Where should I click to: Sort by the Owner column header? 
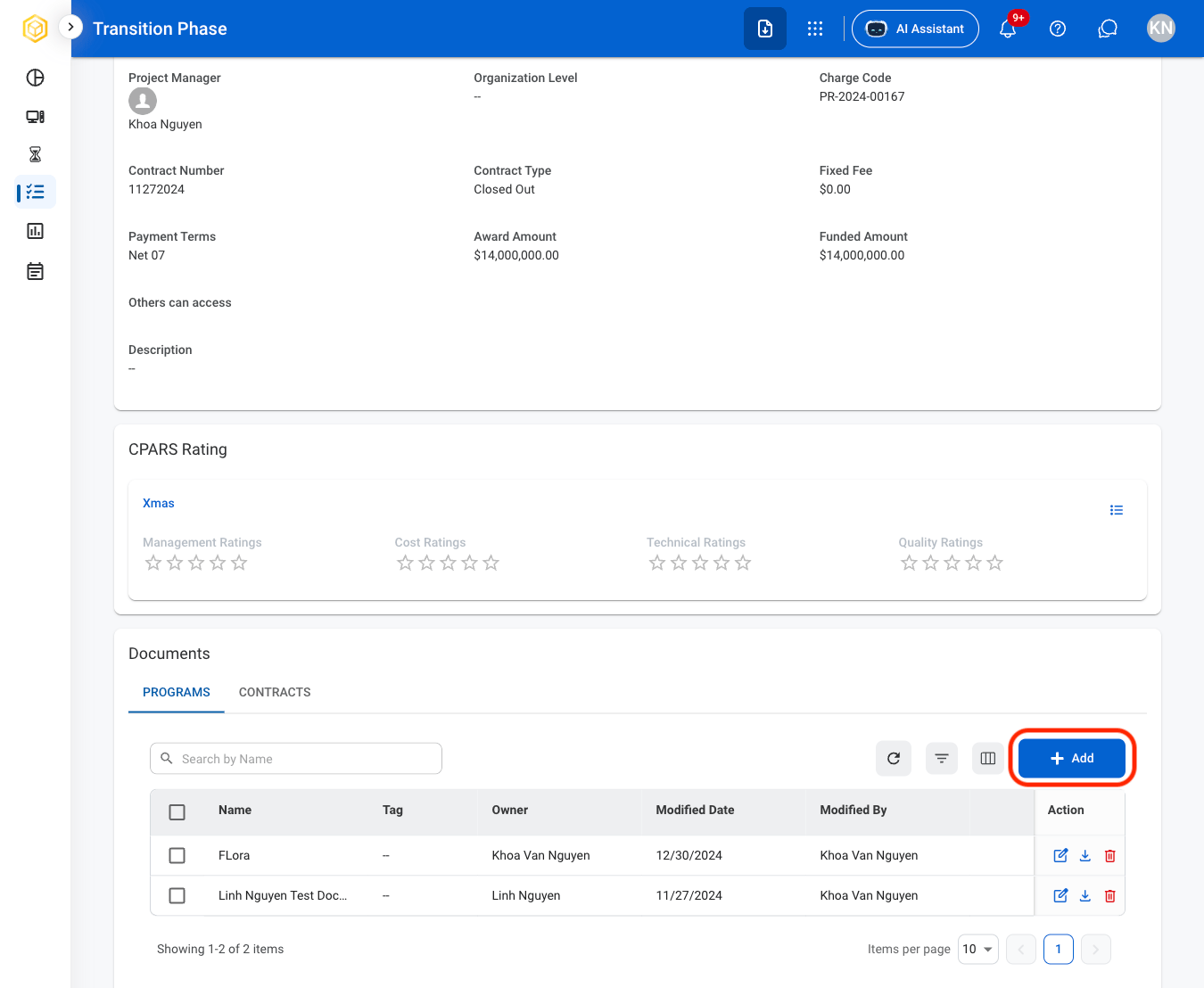(x=510, y=810)
